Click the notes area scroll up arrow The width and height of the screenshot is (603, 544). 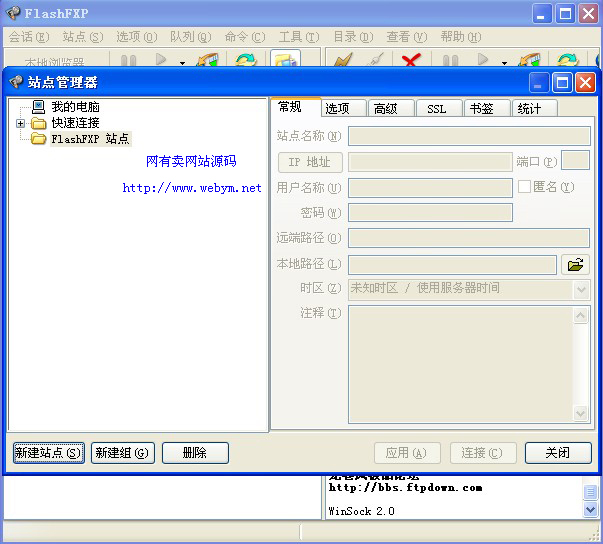580,316
